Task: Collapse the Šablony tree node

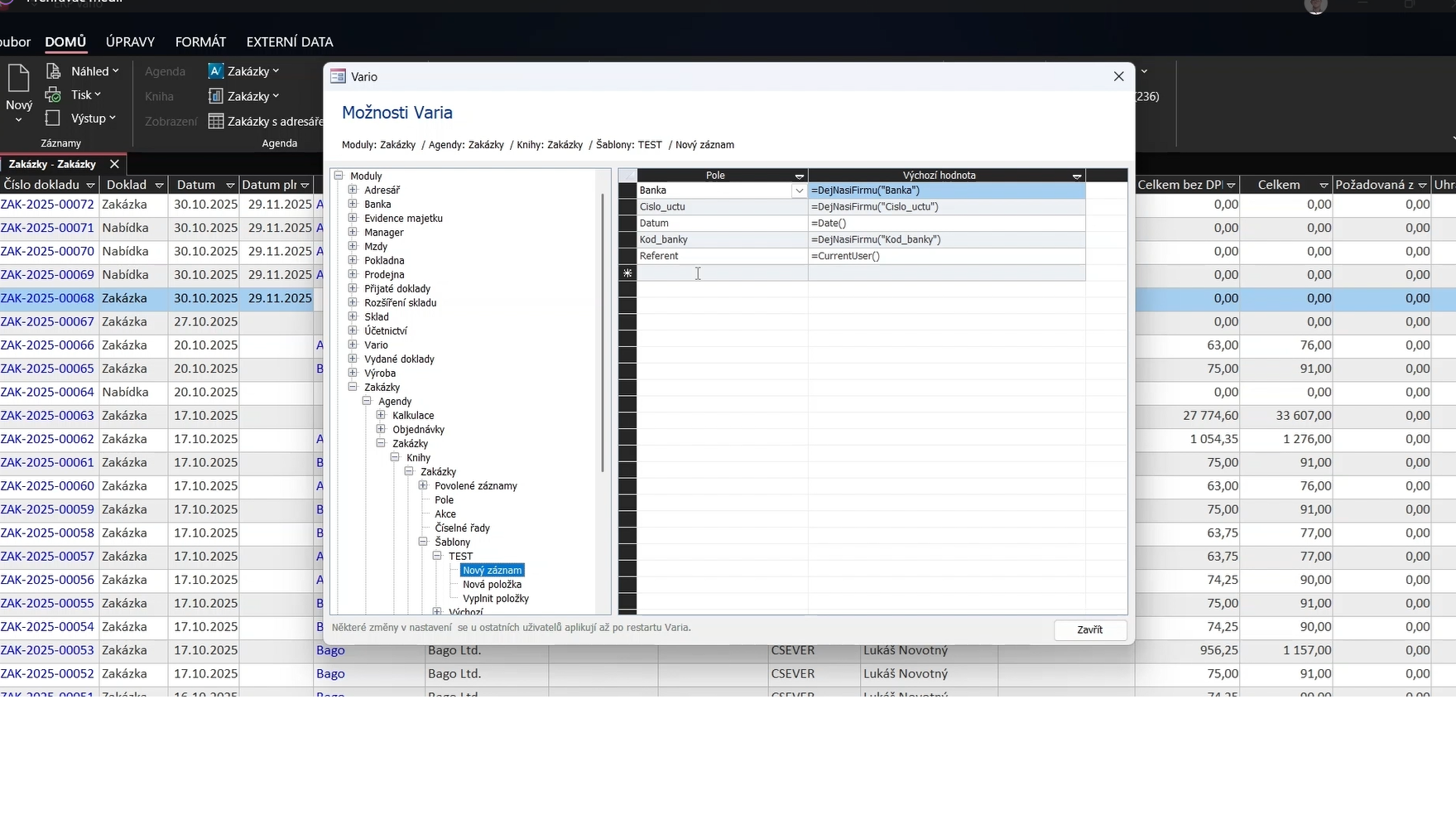Action: coord(423,542)
